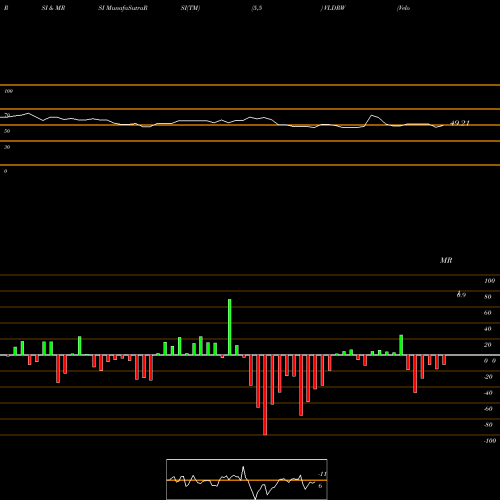Click the RSI axis label 0
Viewport: 500px width, 500px height.
(x=5, y=171)
